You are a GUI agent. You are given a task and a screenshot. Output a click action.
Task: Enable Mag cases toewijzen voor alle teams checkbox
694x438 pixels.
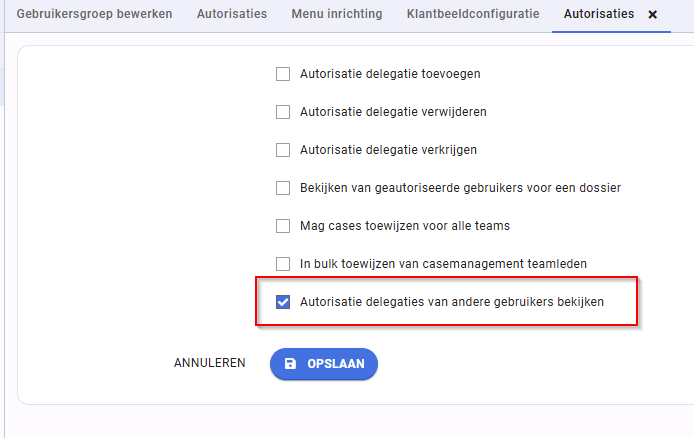coord(283,226)
